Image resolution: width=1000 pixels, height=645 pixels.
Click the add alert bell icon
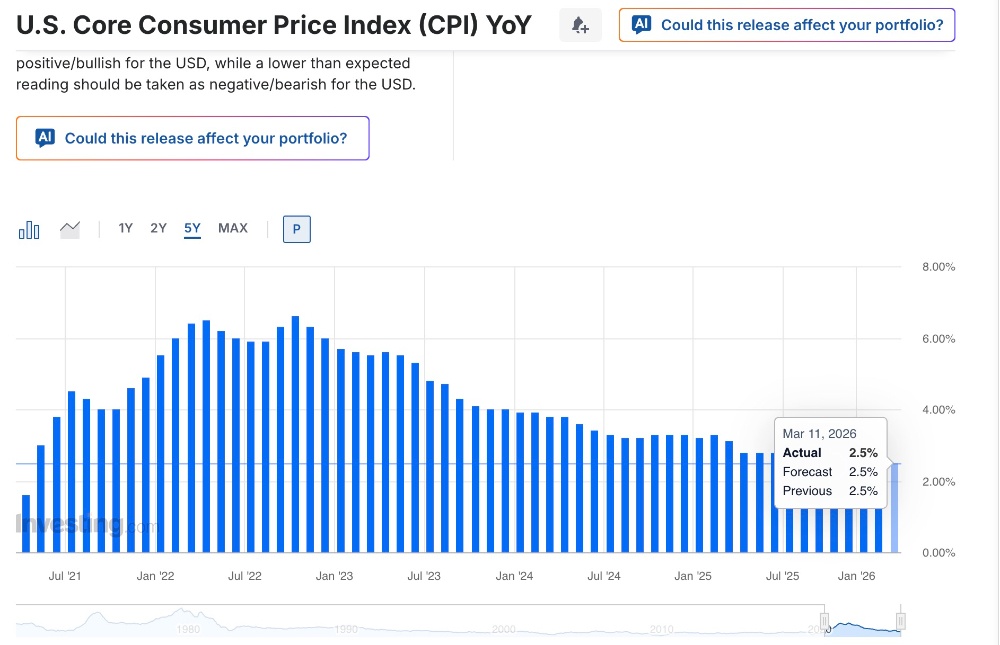(580, 25)
